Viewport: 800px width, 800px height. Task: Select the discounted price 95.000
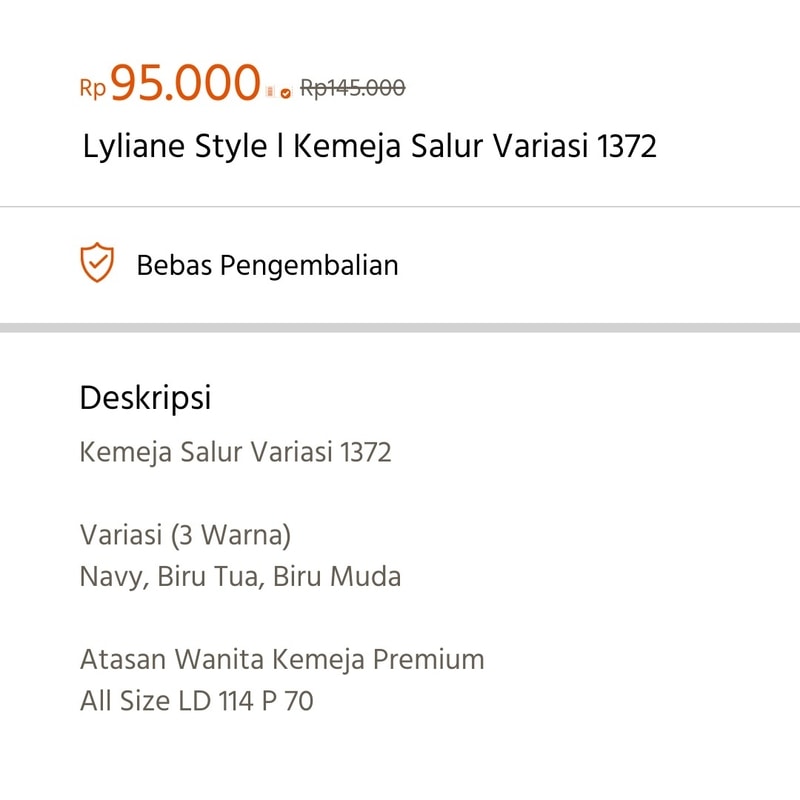tap(185, 82)
